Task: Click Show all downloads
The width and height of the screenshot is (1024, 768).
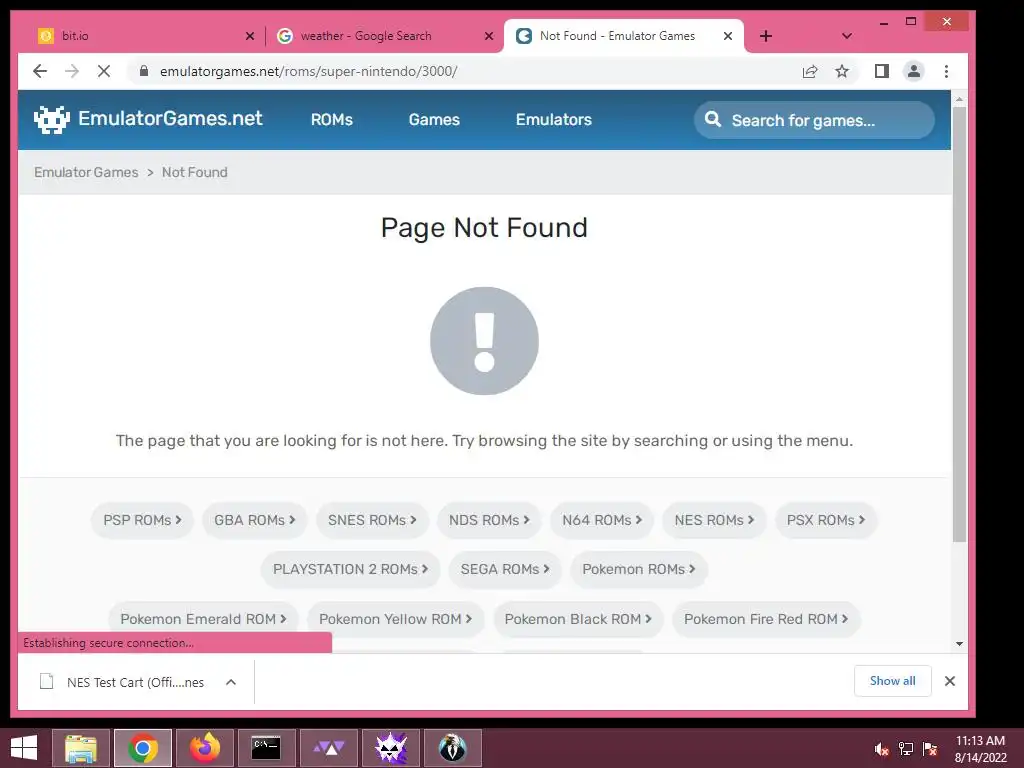Action: (893, 681)
